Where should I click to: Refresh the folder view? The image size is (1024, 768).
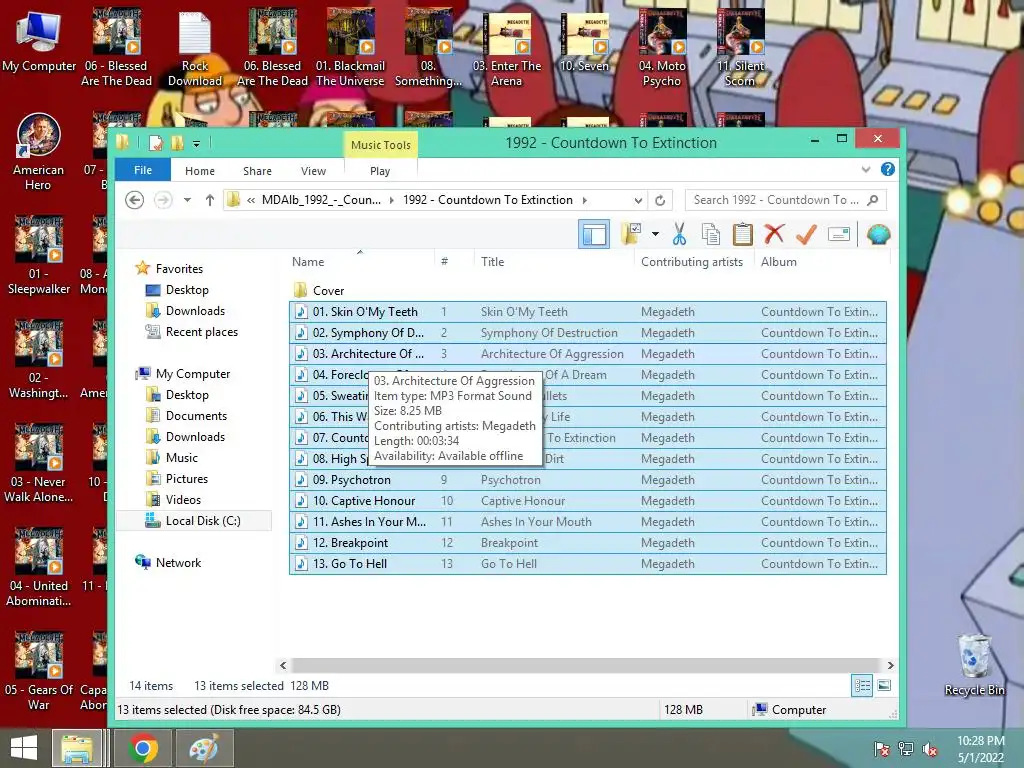[x=660, y=200]
